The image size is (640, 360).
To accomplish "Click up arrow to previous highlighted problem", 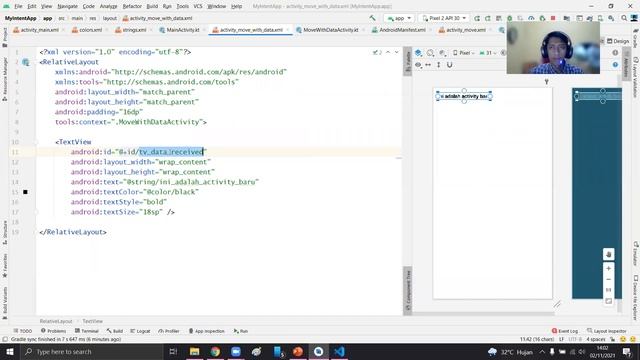I will (x=388, y=52).
